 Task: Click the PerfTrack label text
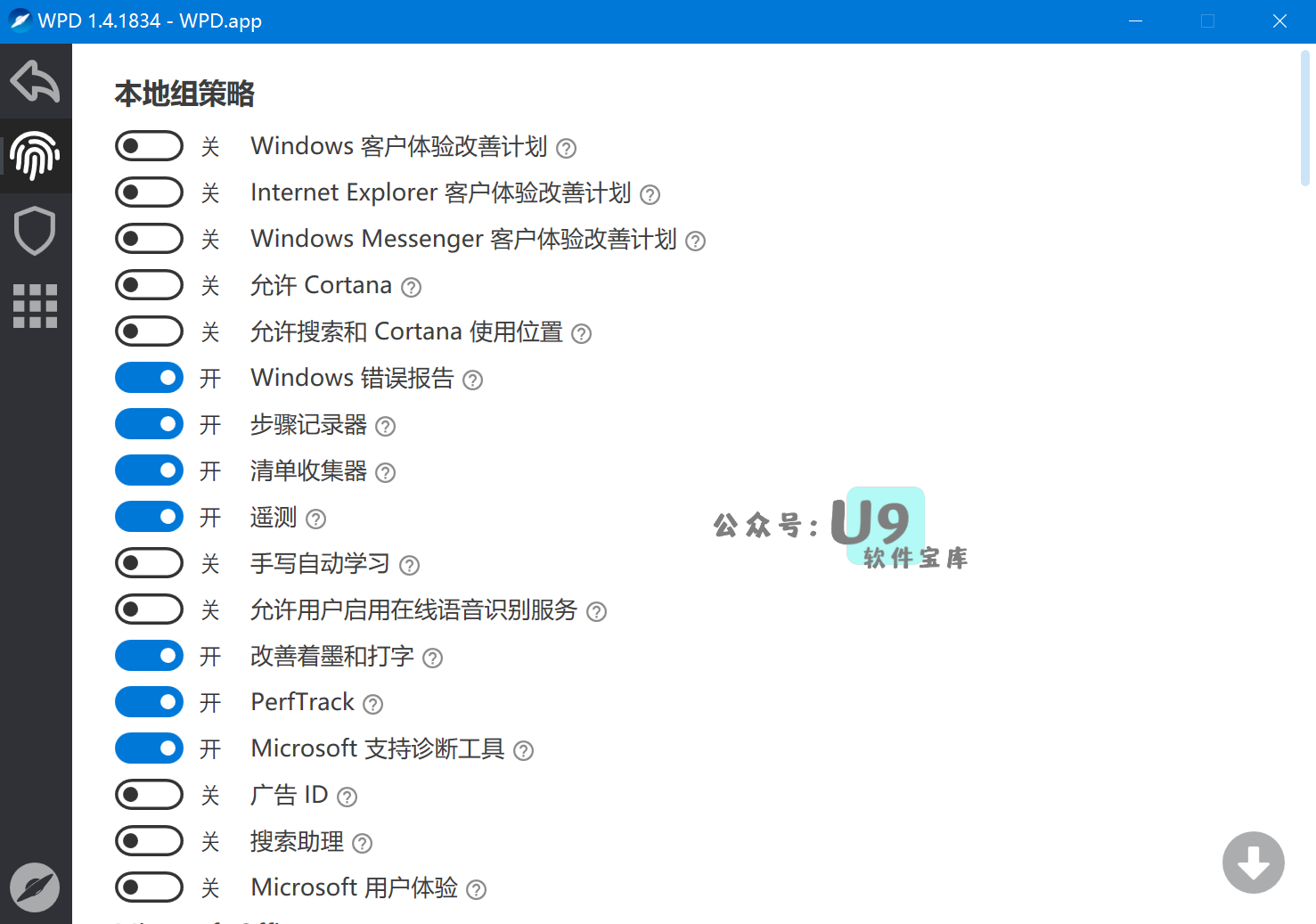[303, 702]
